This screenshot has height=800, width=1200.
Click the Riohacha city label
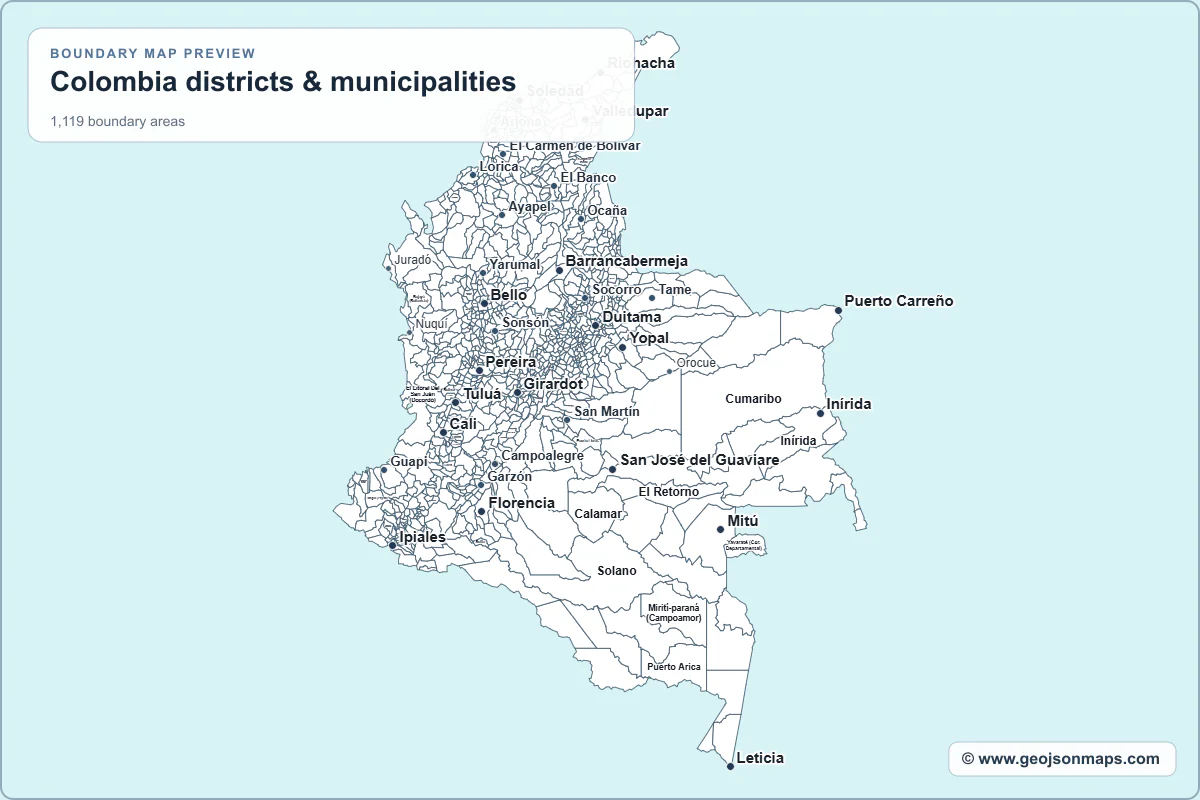point(641,63)
